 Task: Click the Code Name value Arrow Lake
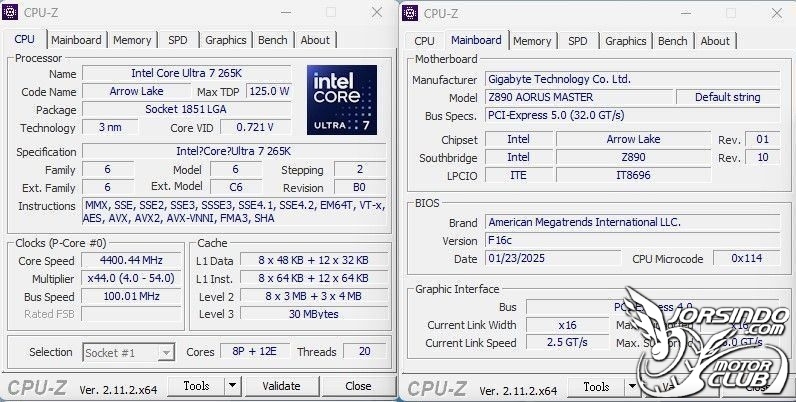tap(137, 91)
